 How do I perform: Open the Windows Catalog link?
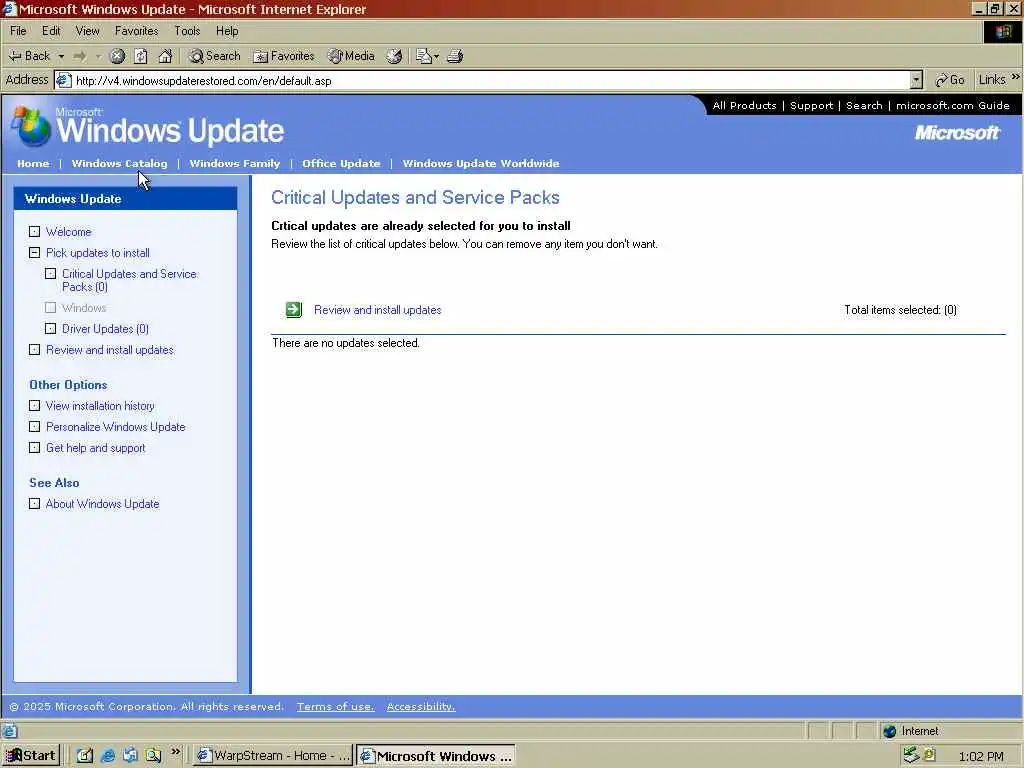tap(120, 163)
